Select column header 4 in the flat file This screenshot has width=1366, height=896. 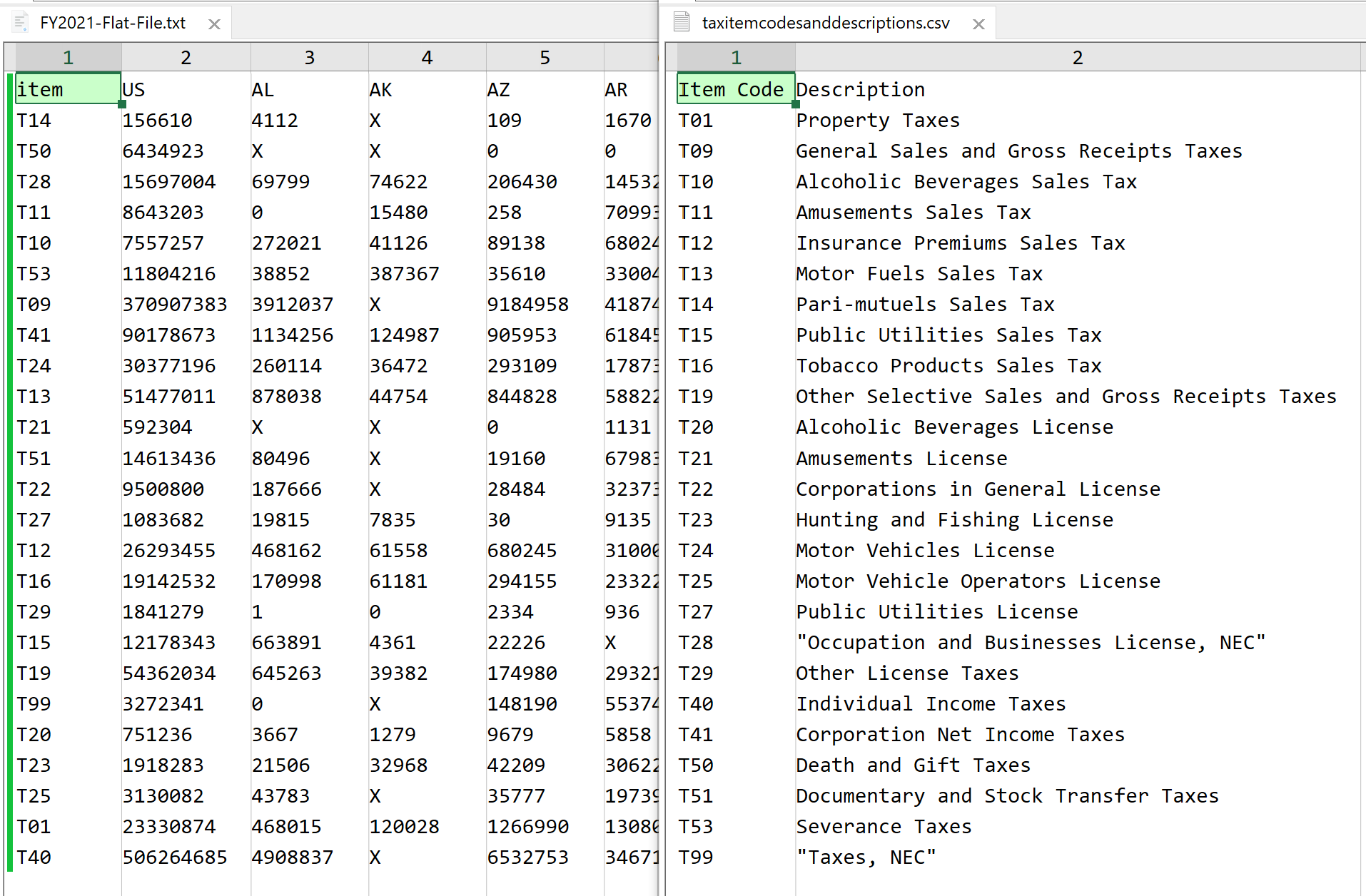click(x=427, y=57)
